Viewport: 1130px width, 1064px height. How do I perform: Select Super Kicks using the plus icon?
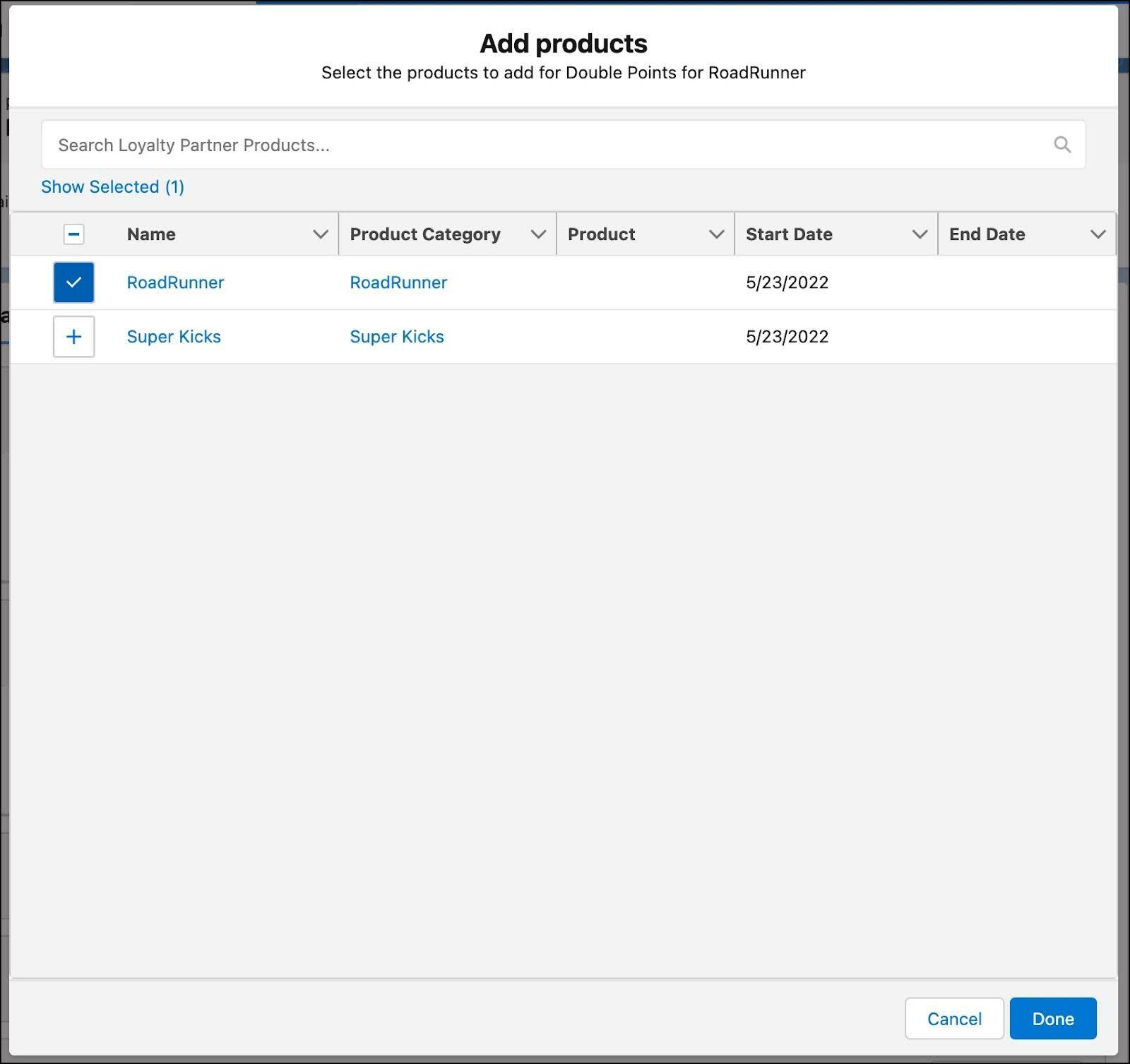(x=73, y=337)
